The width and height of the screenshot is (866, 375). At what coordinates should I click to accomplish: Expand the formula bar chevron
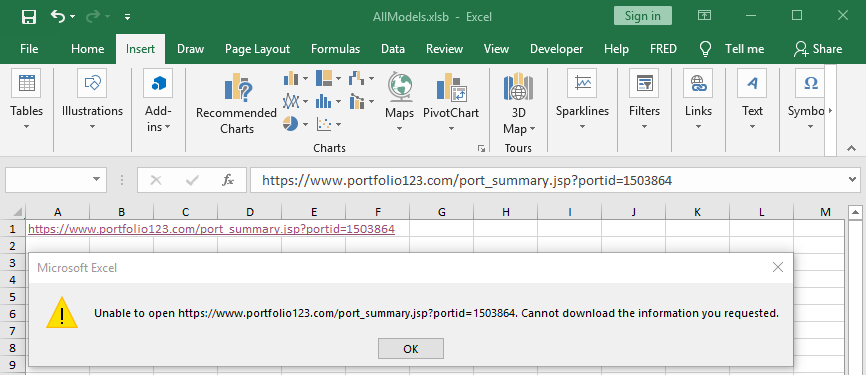853,179
